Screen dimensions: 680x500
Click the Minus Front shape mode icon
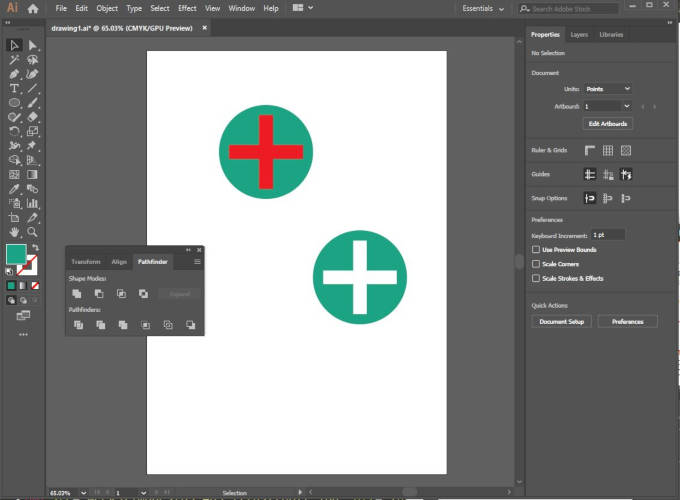(99, 294)
